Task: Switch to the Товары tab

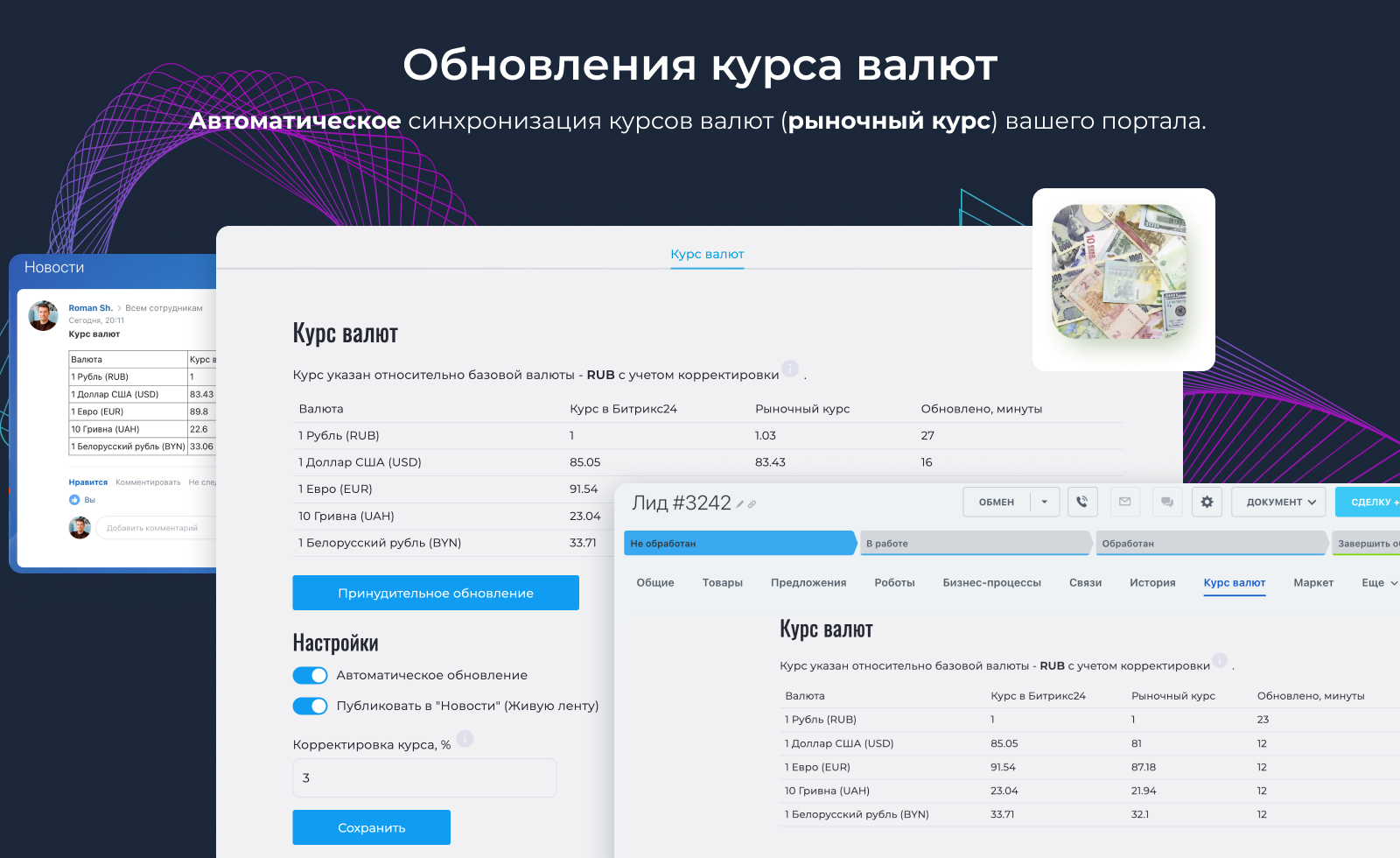Action: (723, 582)
